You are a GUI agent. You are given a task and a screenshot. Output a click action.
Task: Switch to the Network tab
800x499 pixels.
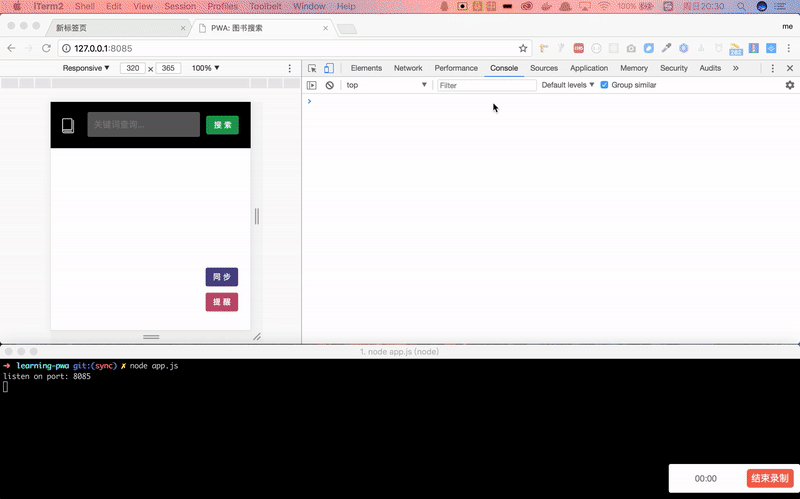coord(407,68)
